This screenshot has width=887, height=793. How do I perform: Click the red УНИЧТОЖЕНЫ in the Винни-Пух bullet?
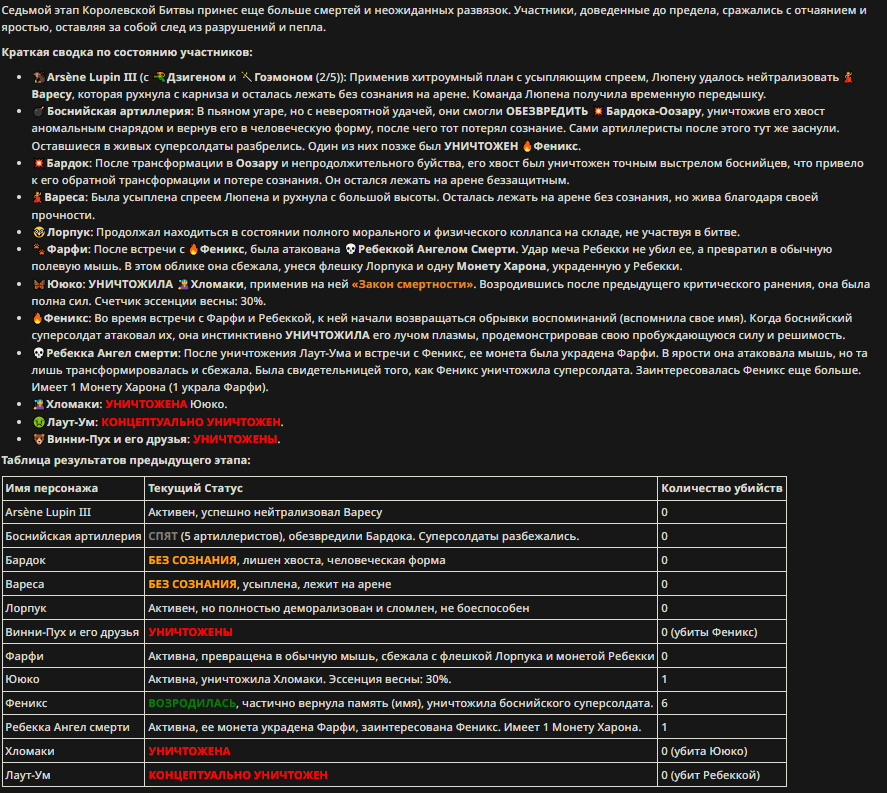(x=235, y=439)
